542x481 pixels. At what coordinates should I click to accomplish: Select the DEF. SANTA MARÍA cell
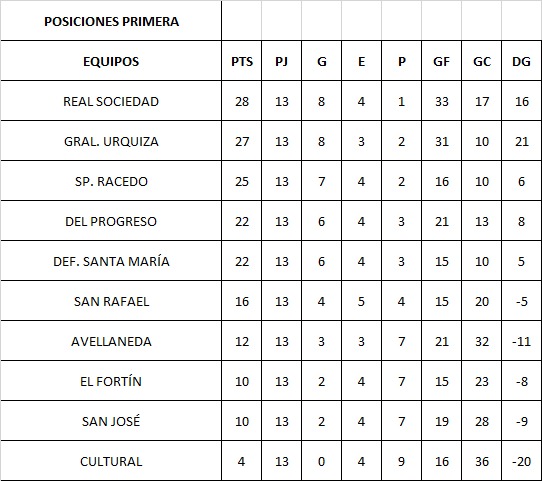pyautogui.click(x=111, y=261)
